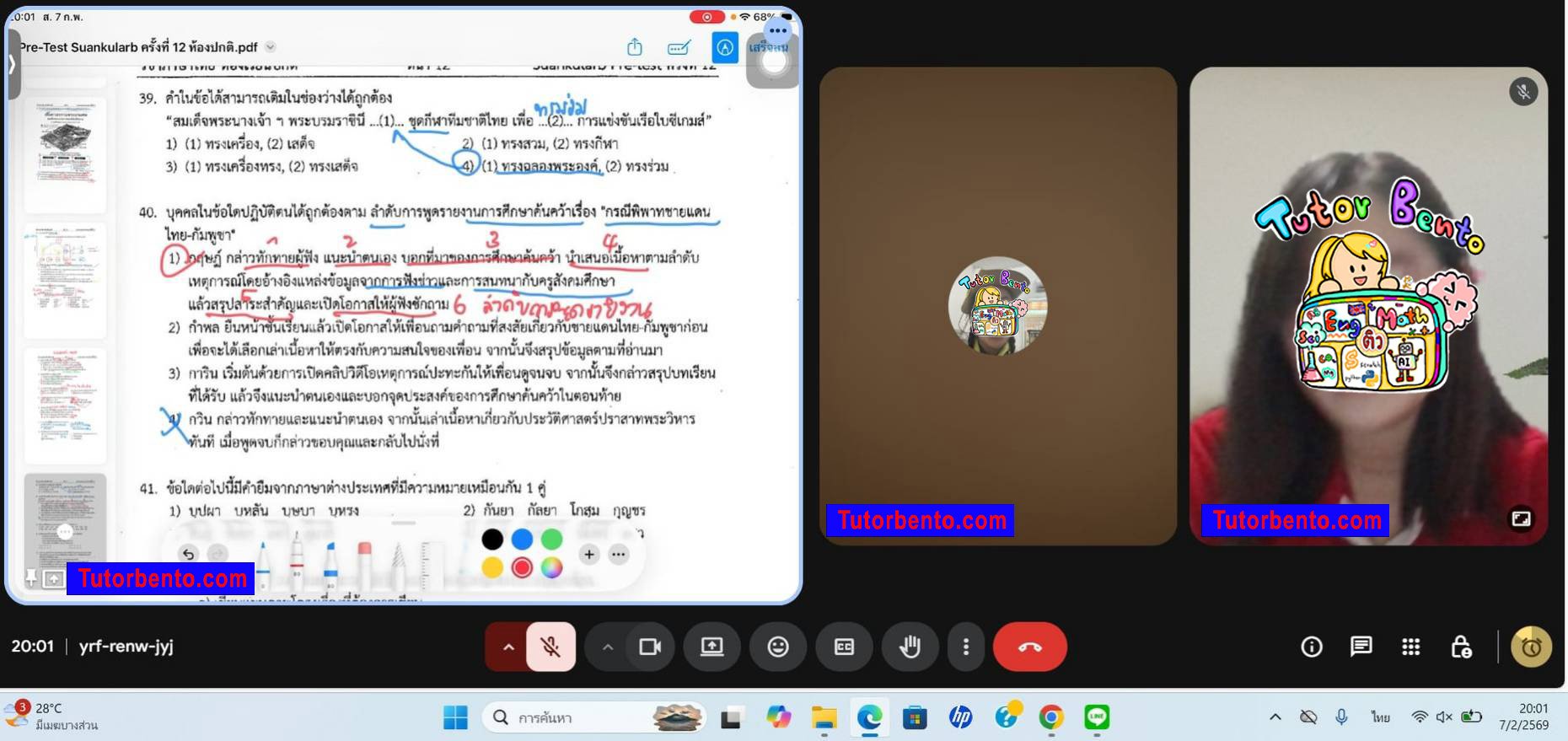Image resolution: width=1568 pixels, height=741 pixels.
Task: Click undo arrow in markup toolbar
Action: (189, 554)
